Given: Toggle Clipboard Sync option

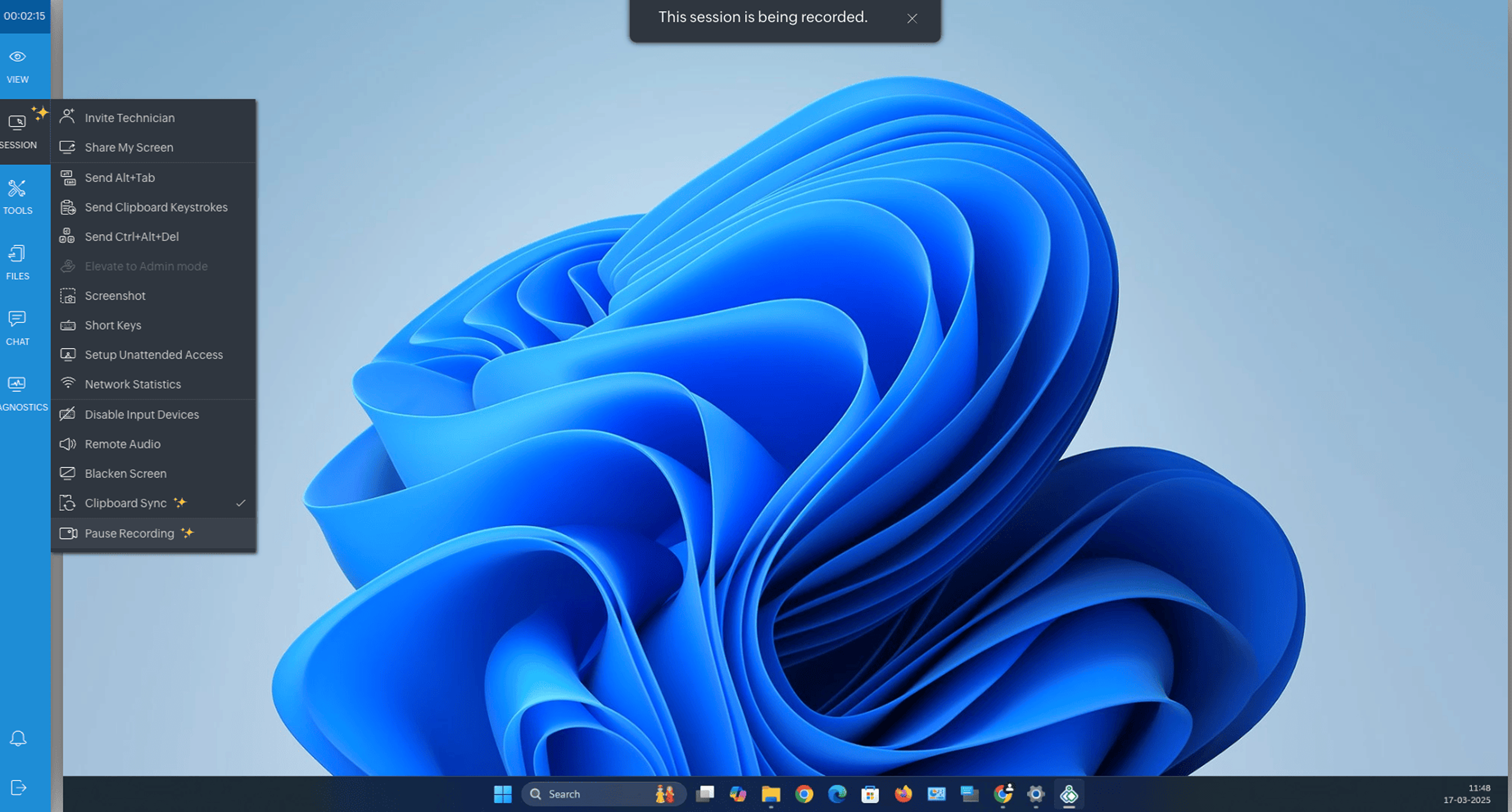Looking at the screenshot, I should [x=125, y=503].
